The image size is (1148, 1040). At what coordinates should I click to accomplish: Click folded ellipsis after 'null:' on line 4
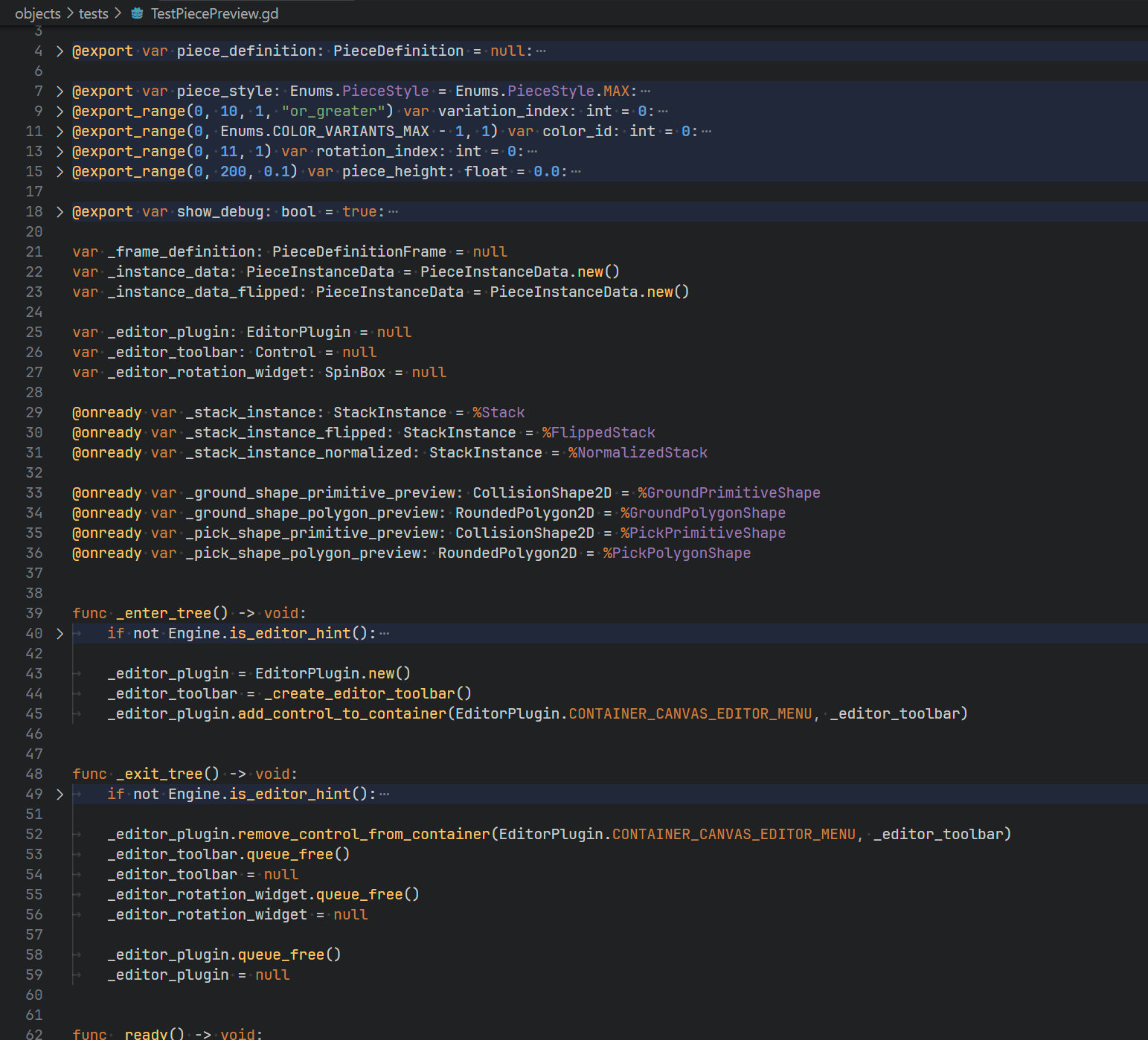(x=541, y=51)
